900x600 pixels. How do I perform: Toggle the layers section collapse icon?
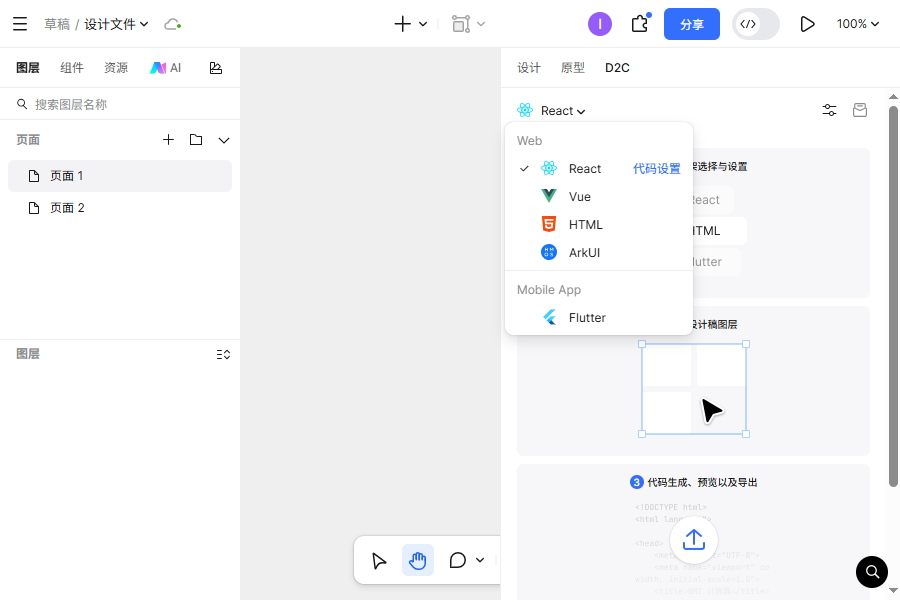point(223,354)
